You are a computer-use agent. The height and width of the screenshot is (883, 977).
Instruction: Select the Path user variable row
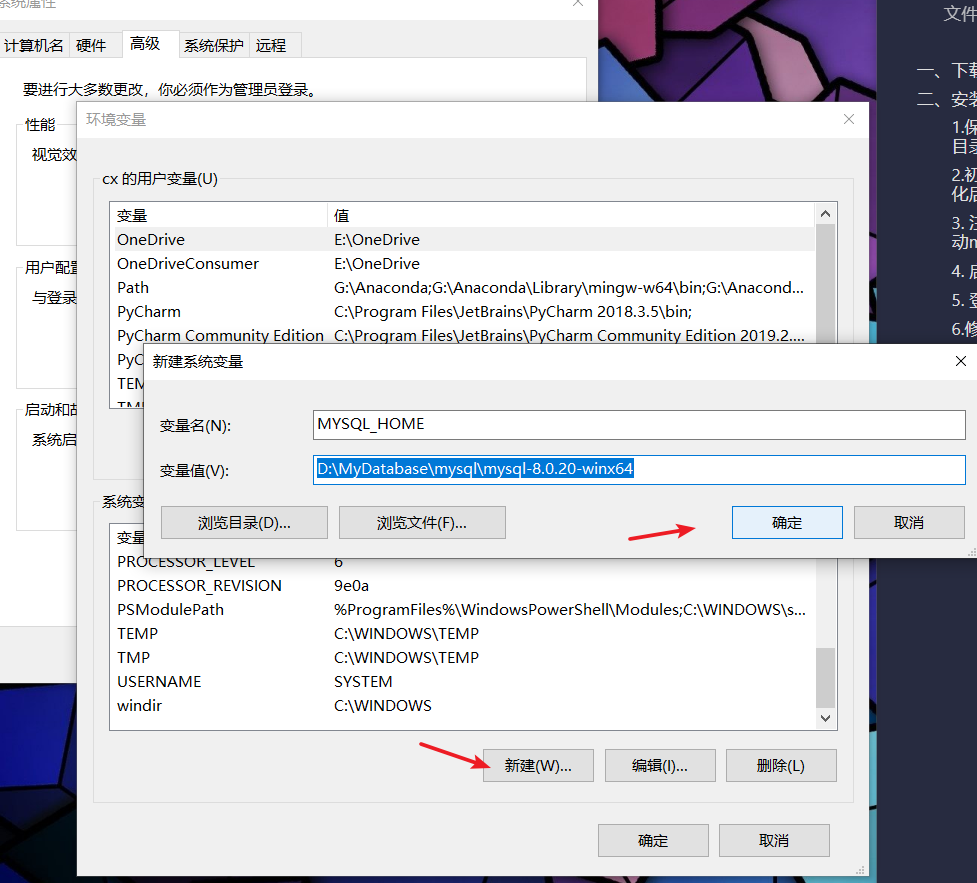462,287
